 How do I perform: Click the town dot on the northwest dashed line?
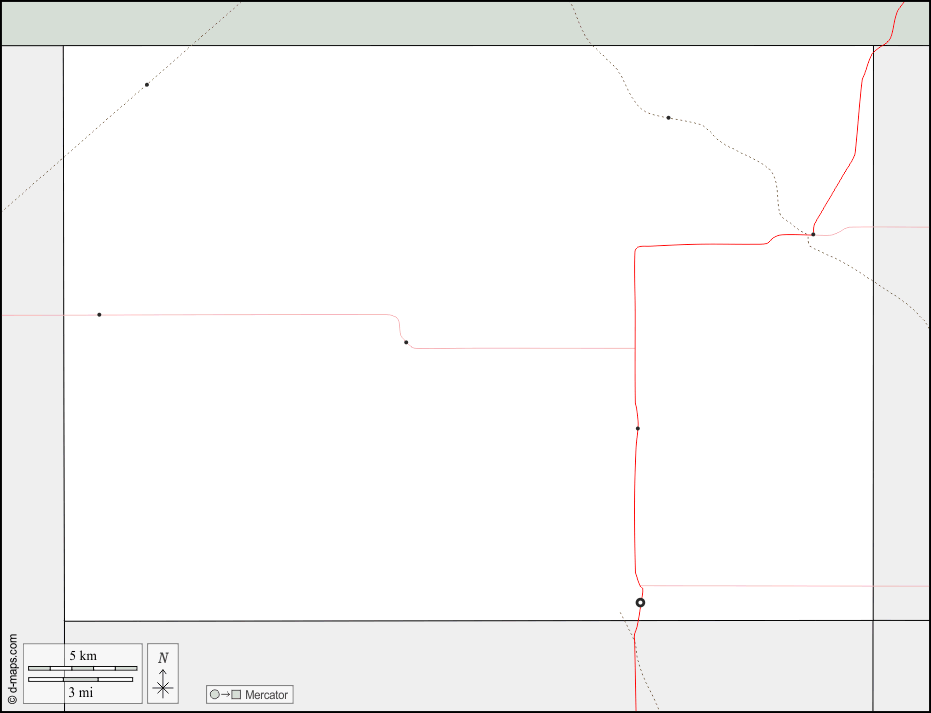coord(146,84)
